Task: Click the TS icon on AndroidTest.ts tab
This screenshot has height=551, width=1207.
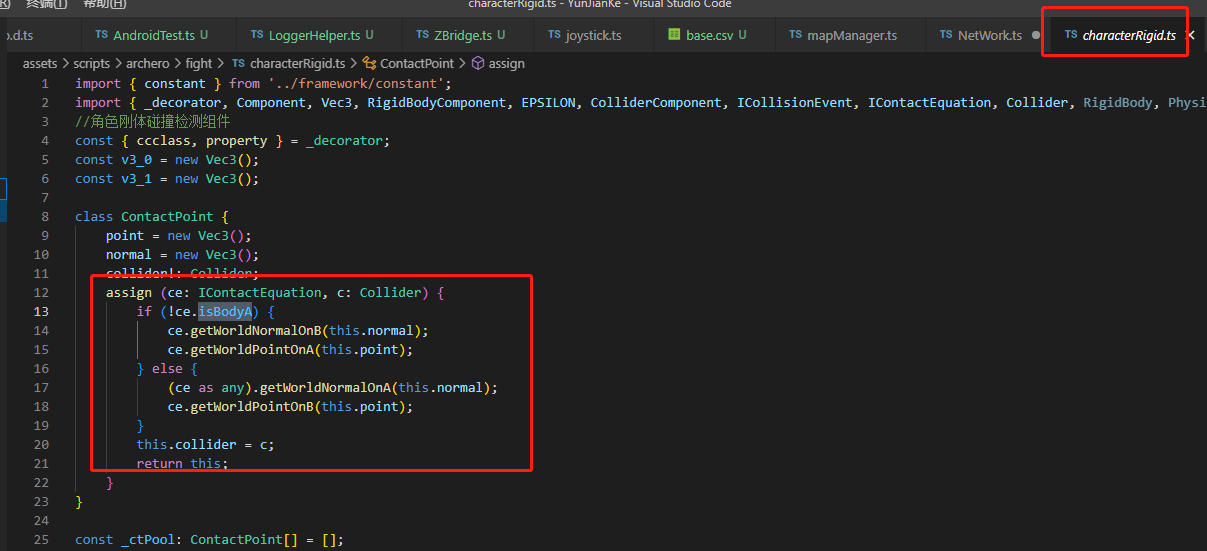Action: tap(102, 35)
